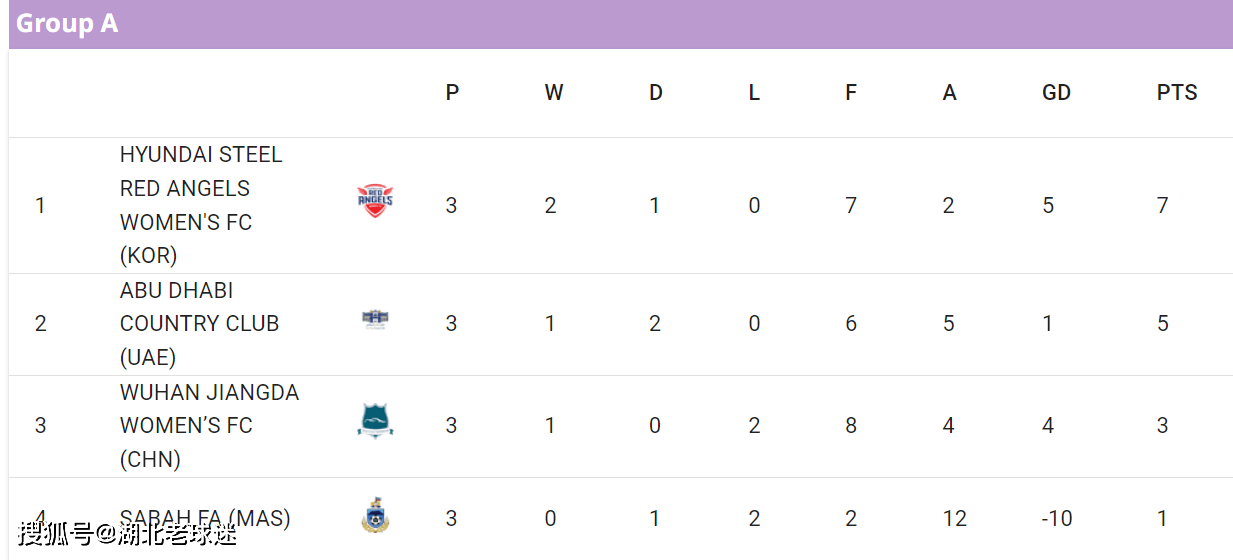The width and height of the screenshot is (1233, 560).
Task: Open the Hyundai Steel Red Angels team name
Action: pyautogui.click(x=201, y=205)
